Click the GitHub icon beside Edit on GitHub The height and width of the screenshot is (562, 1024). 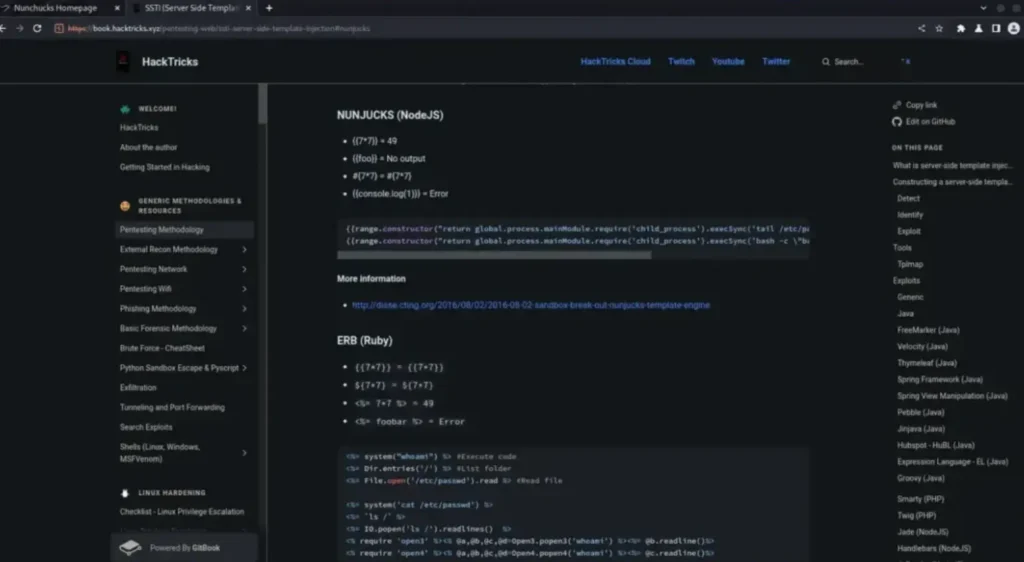(x=897, y=122)
